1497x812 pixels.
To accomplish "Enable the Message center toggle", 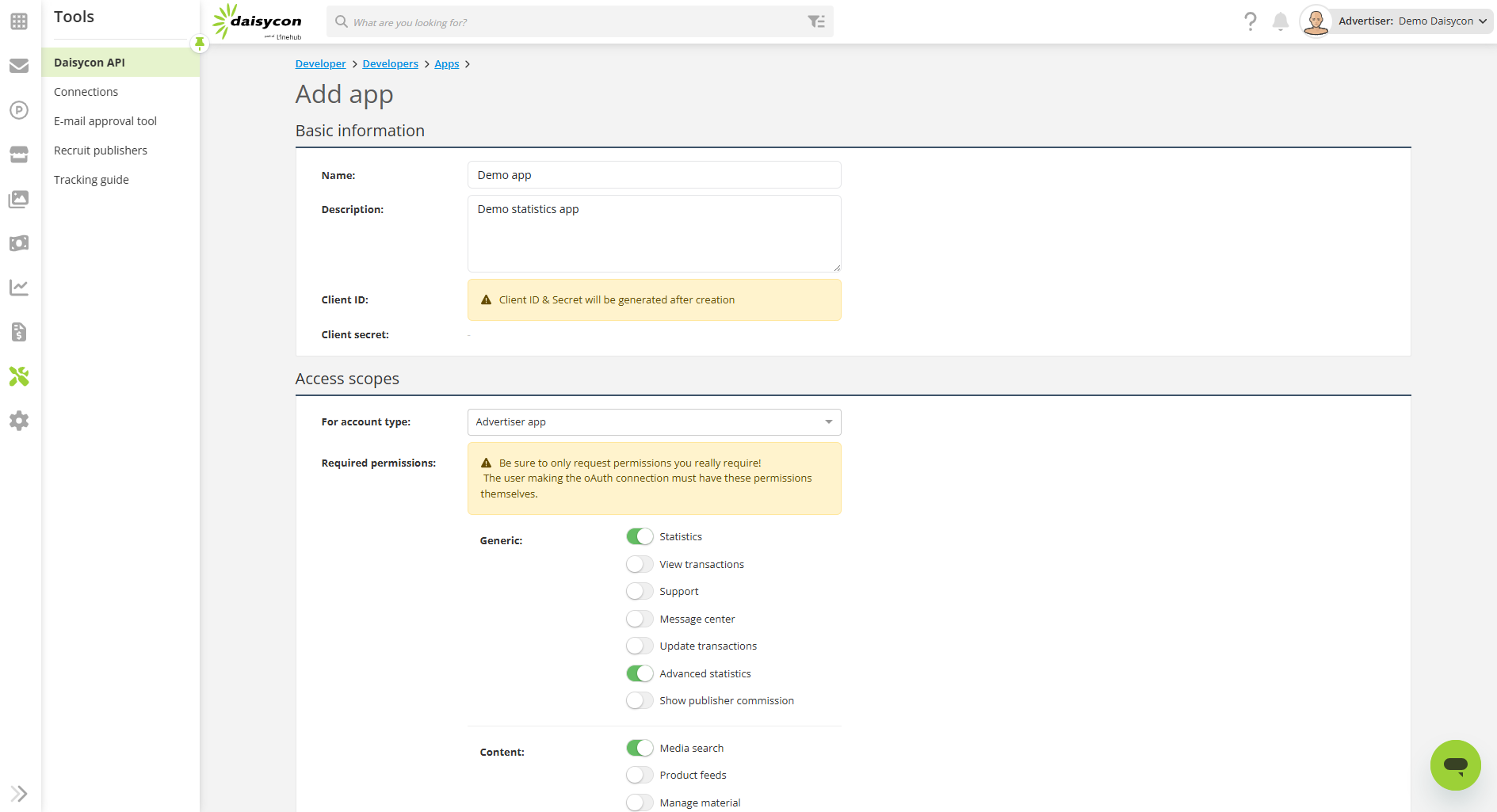I will tap(640, 619).
